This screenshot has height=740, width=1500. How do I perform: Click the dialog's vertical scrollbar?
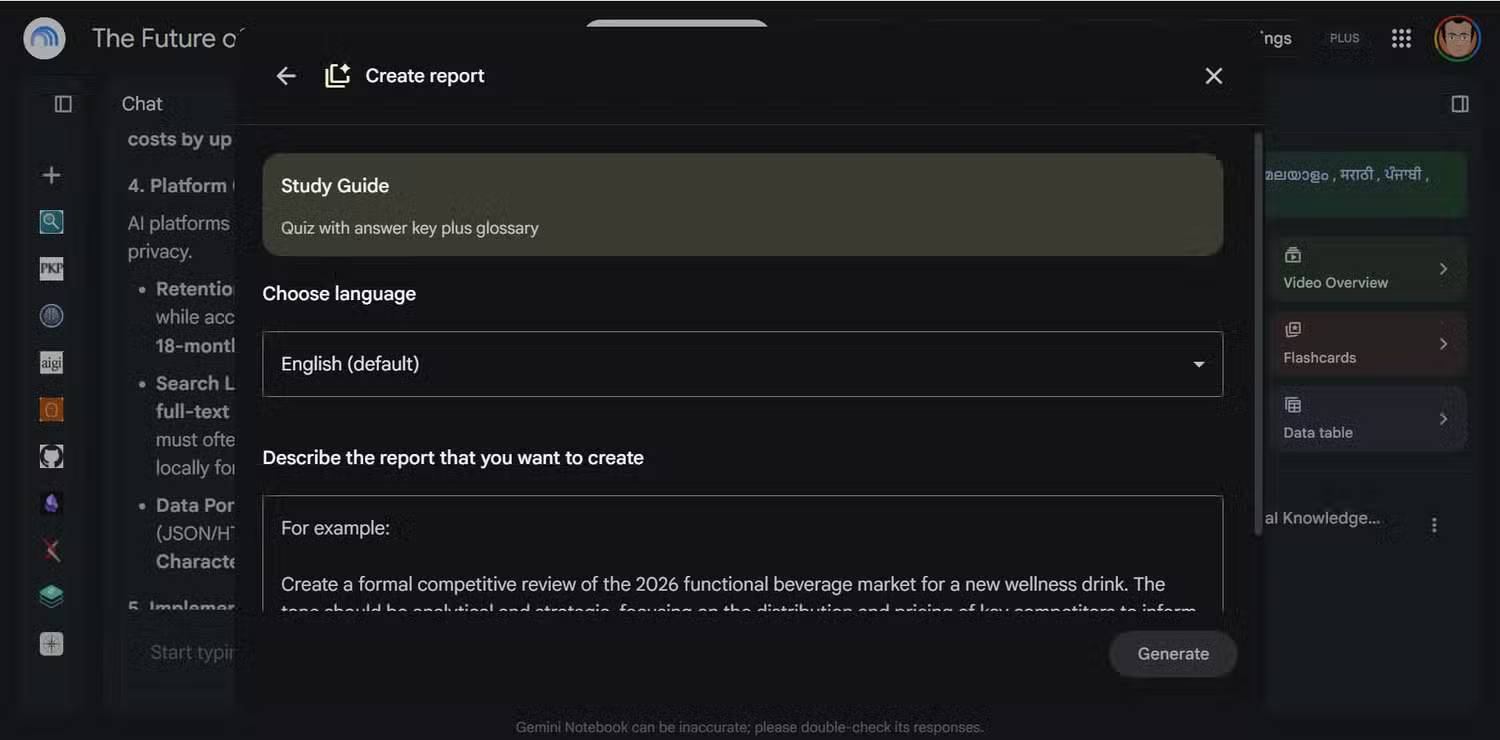coord(1257,335)
